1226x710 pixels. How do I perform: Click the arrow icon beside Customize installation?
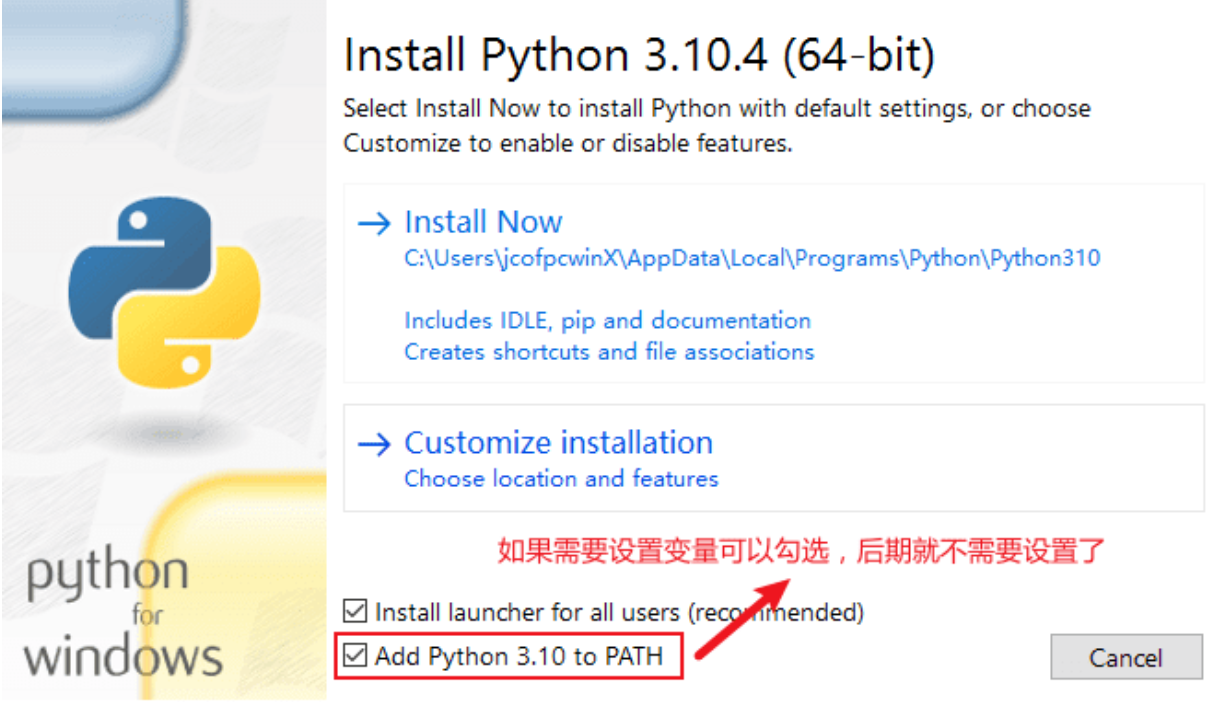click(x=373, y=444)
